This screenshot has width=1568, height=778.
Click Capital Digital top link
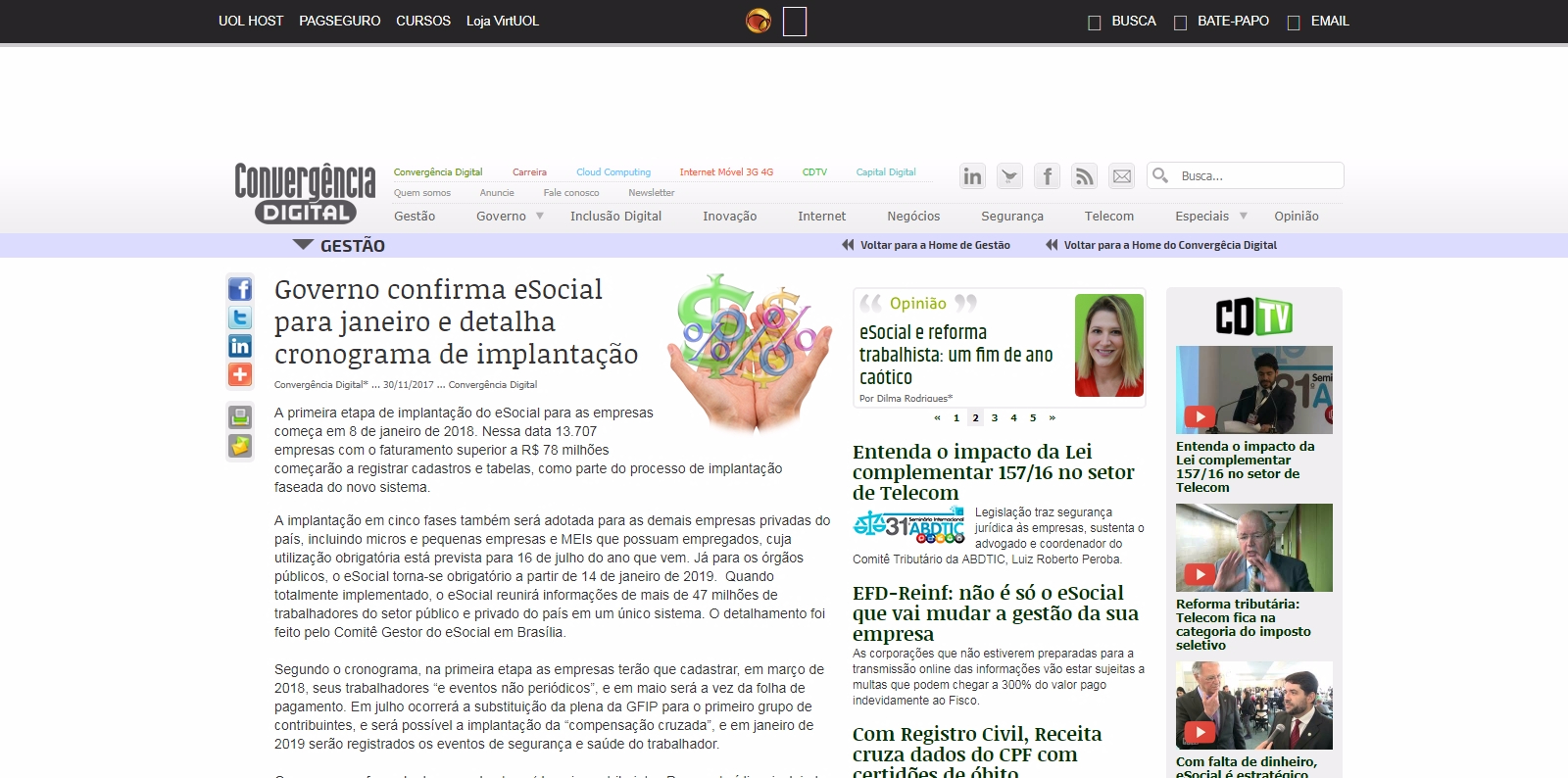pyautogui.click(x=886, y=172)
